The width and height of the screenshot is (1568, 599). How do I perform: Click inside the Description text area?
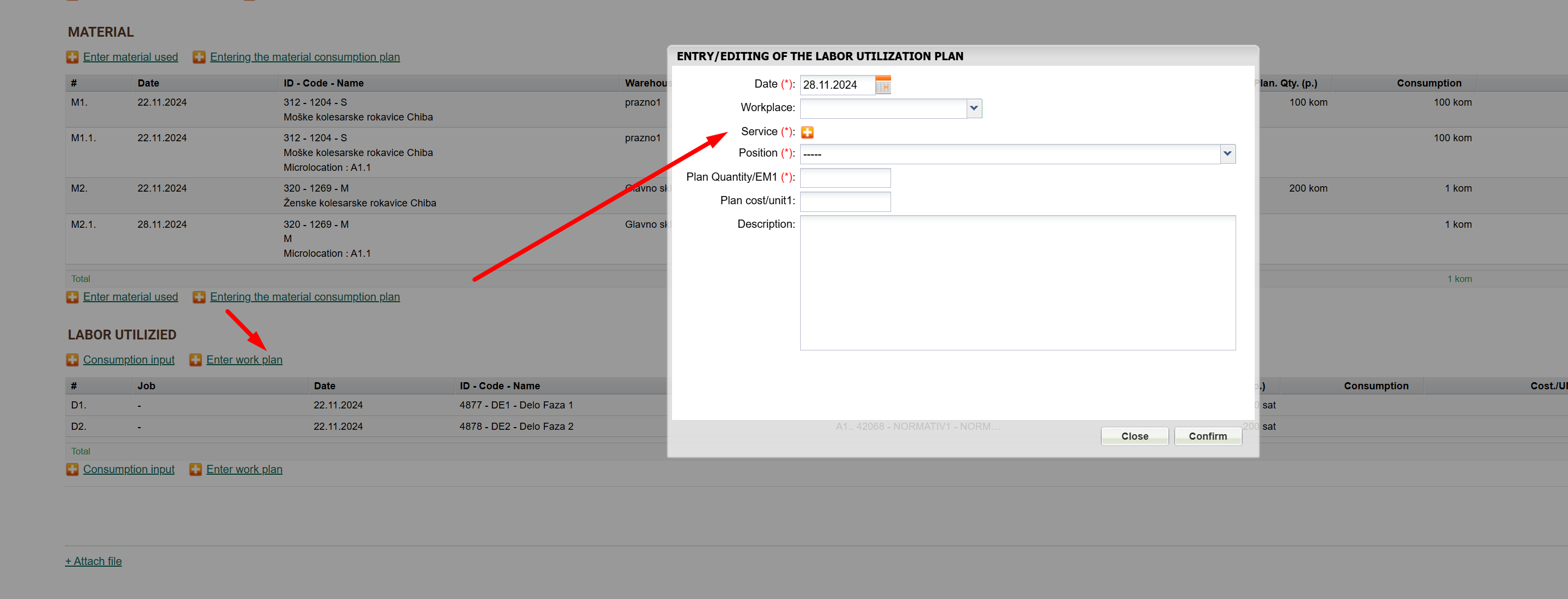pyautogui.click(x=1017, y=283)
